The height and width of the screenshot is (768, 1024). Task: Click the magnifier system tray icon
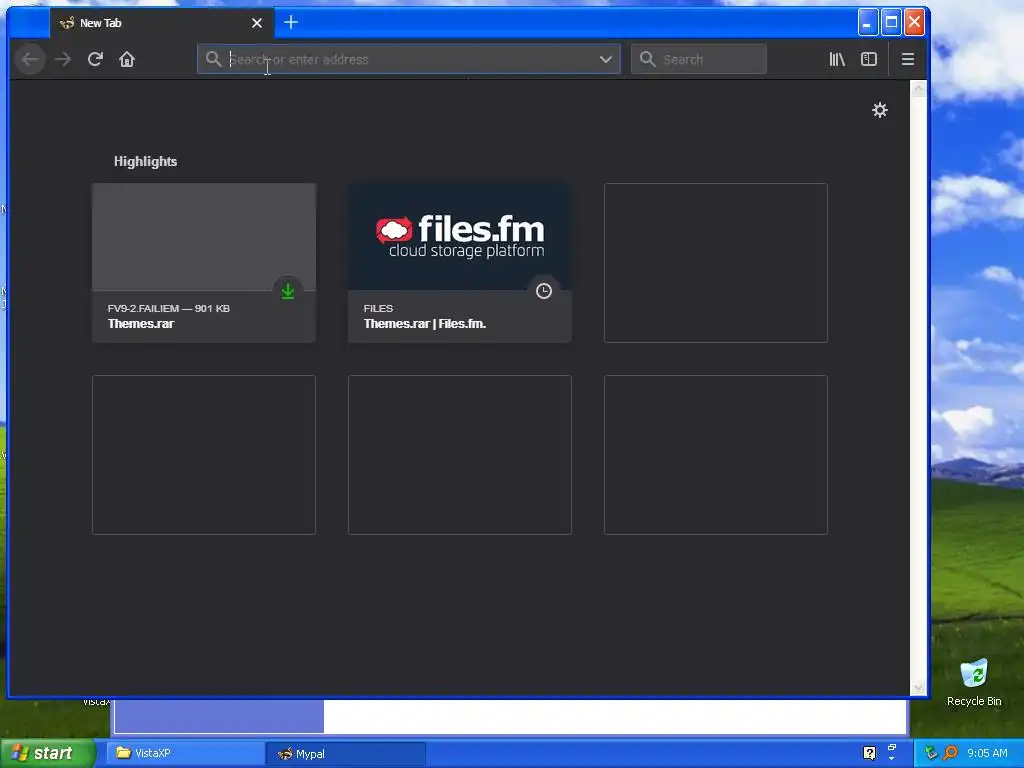click(x=951, y=753)
